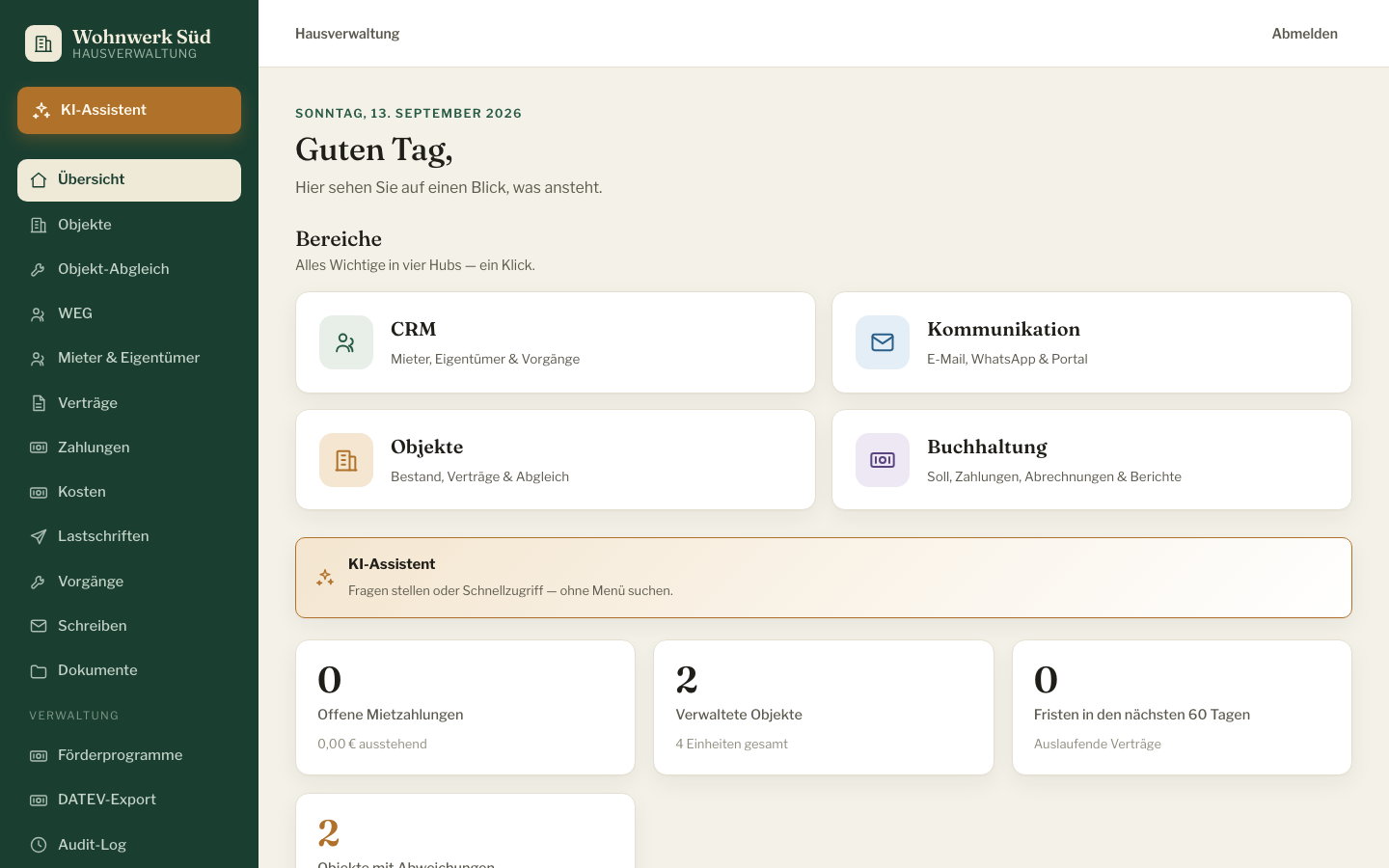Go to Objekte in the sidebar menu
This screenshot has width=1389, height=868.
129,225
